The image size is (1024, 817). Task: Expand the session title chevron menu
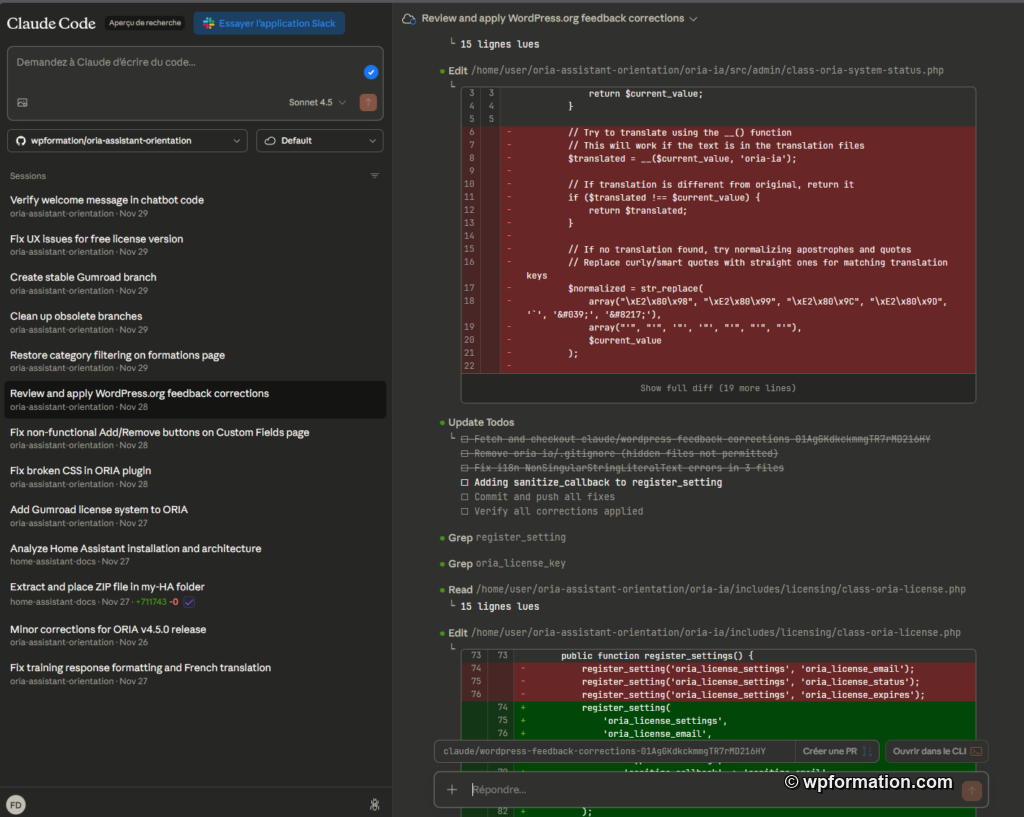point(694,19)
